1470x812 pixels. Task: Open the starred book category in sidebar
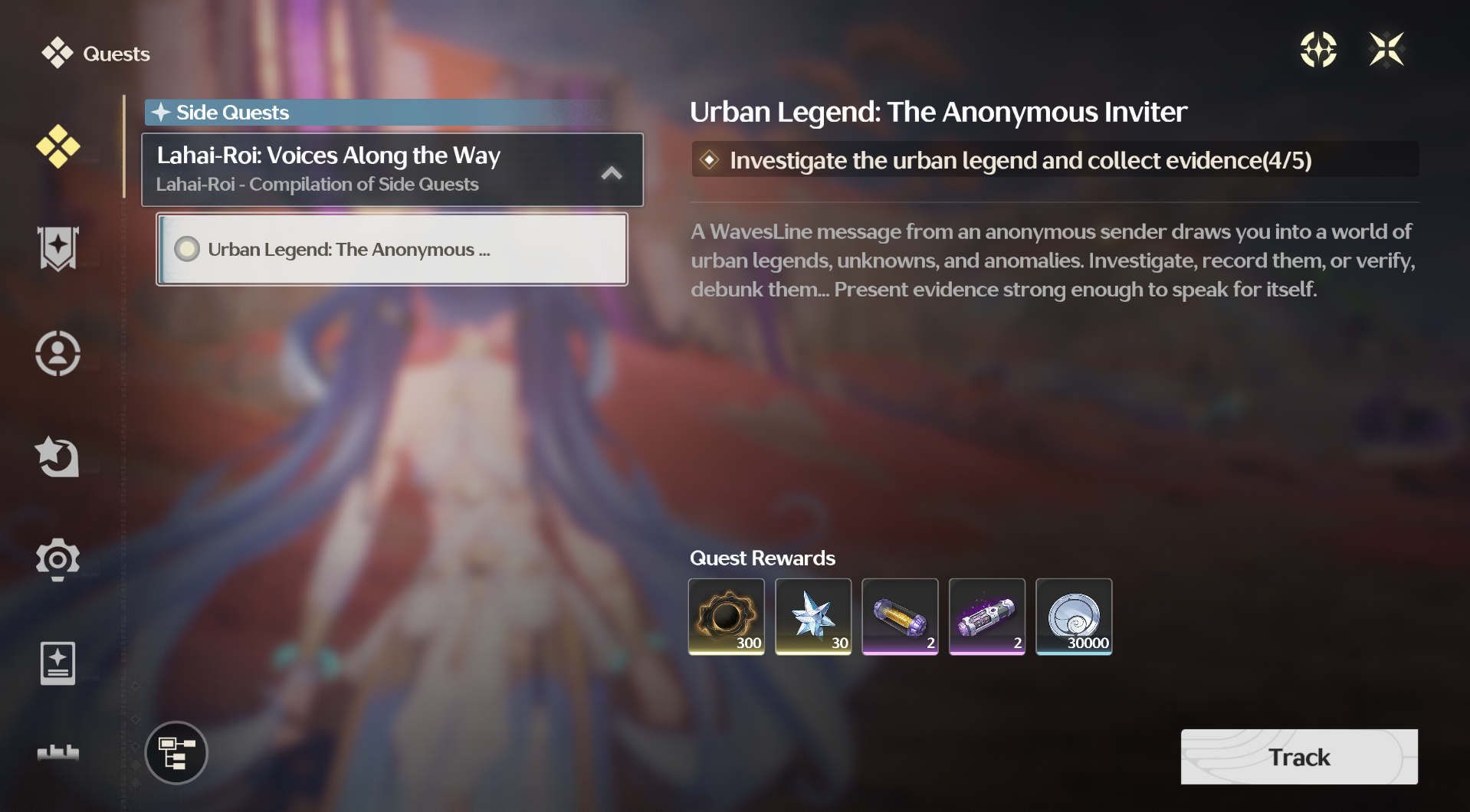point(57,663)
